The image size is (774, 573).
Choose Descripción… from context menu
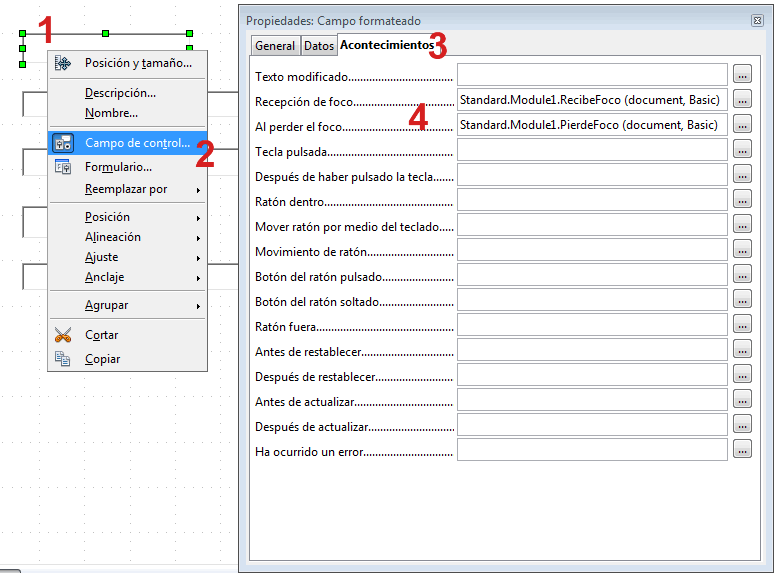(127, 93)
